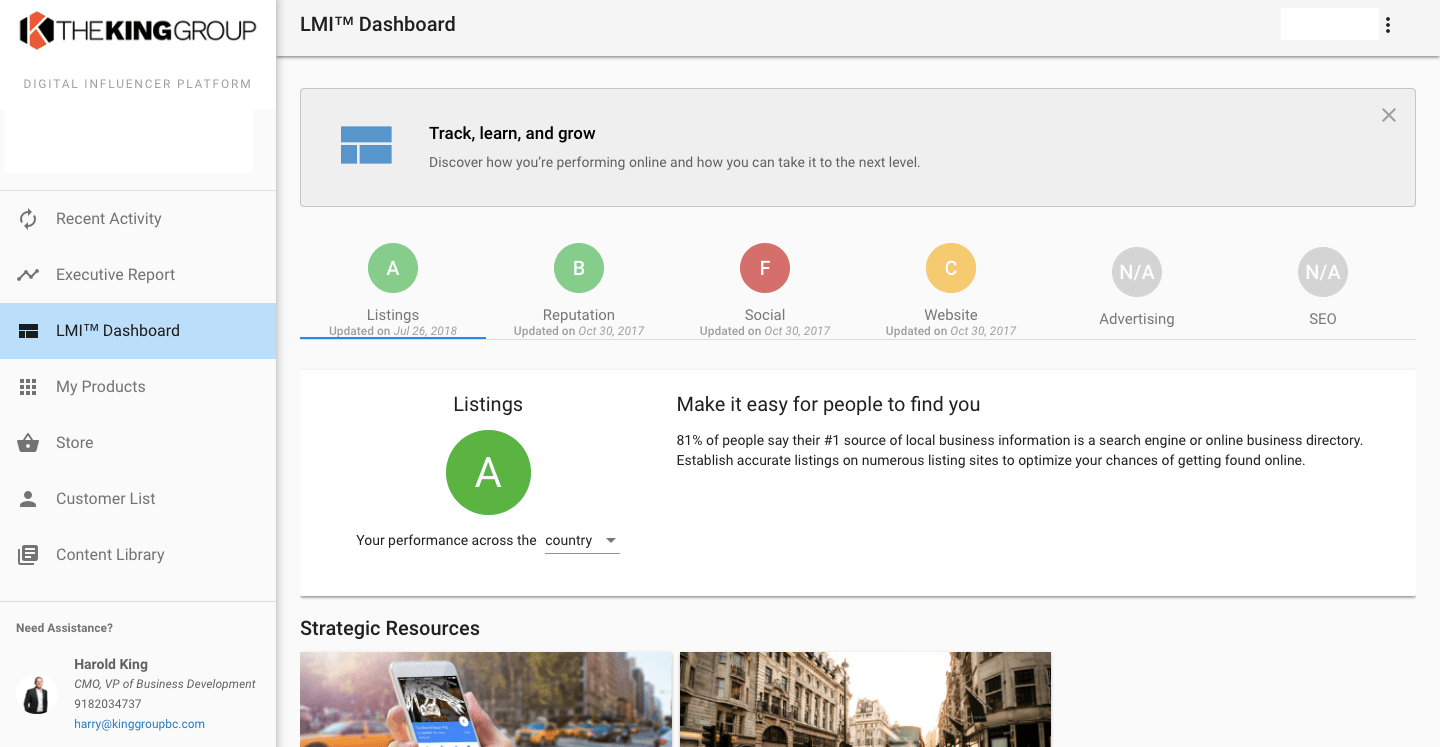Email harry@kinggroupbc.com link

[x=139, y=724]
